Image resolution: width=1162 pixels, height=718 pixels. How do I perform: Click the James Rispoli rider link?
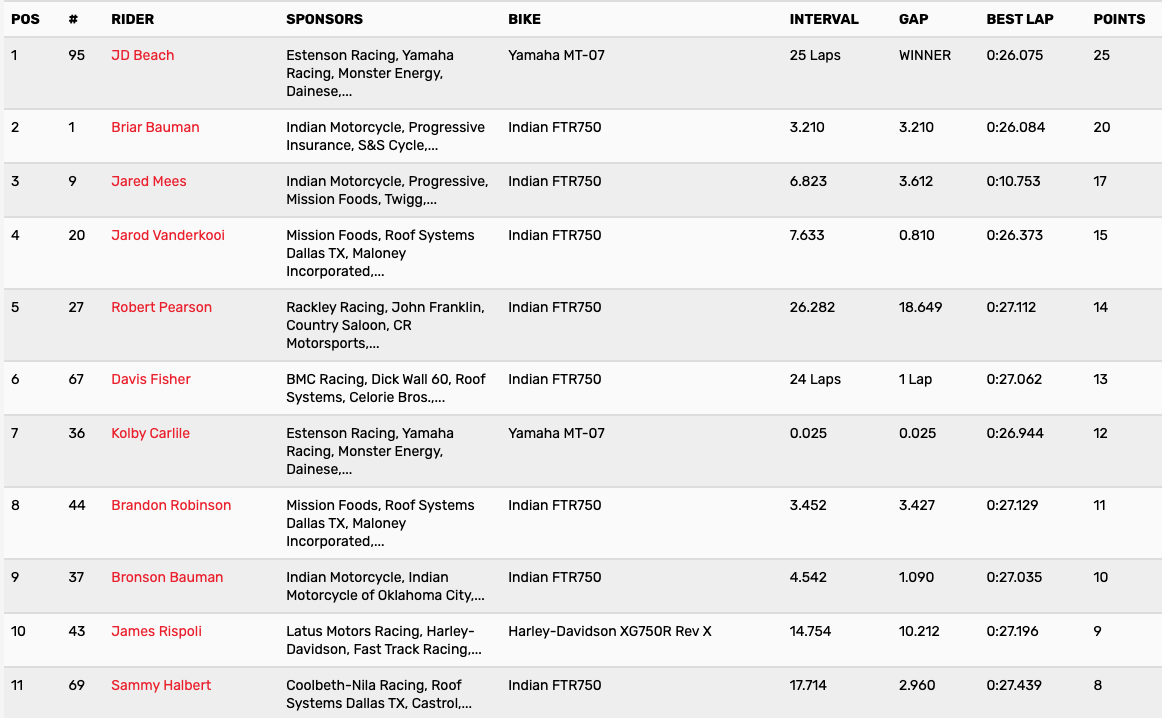(156, 631)
